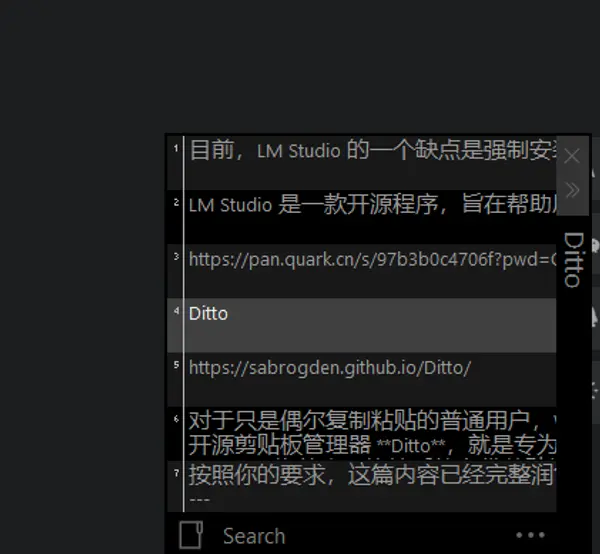Select the sabrogden.github.io/Ditto clip
The image size is (600, 554).
[362, 380]
